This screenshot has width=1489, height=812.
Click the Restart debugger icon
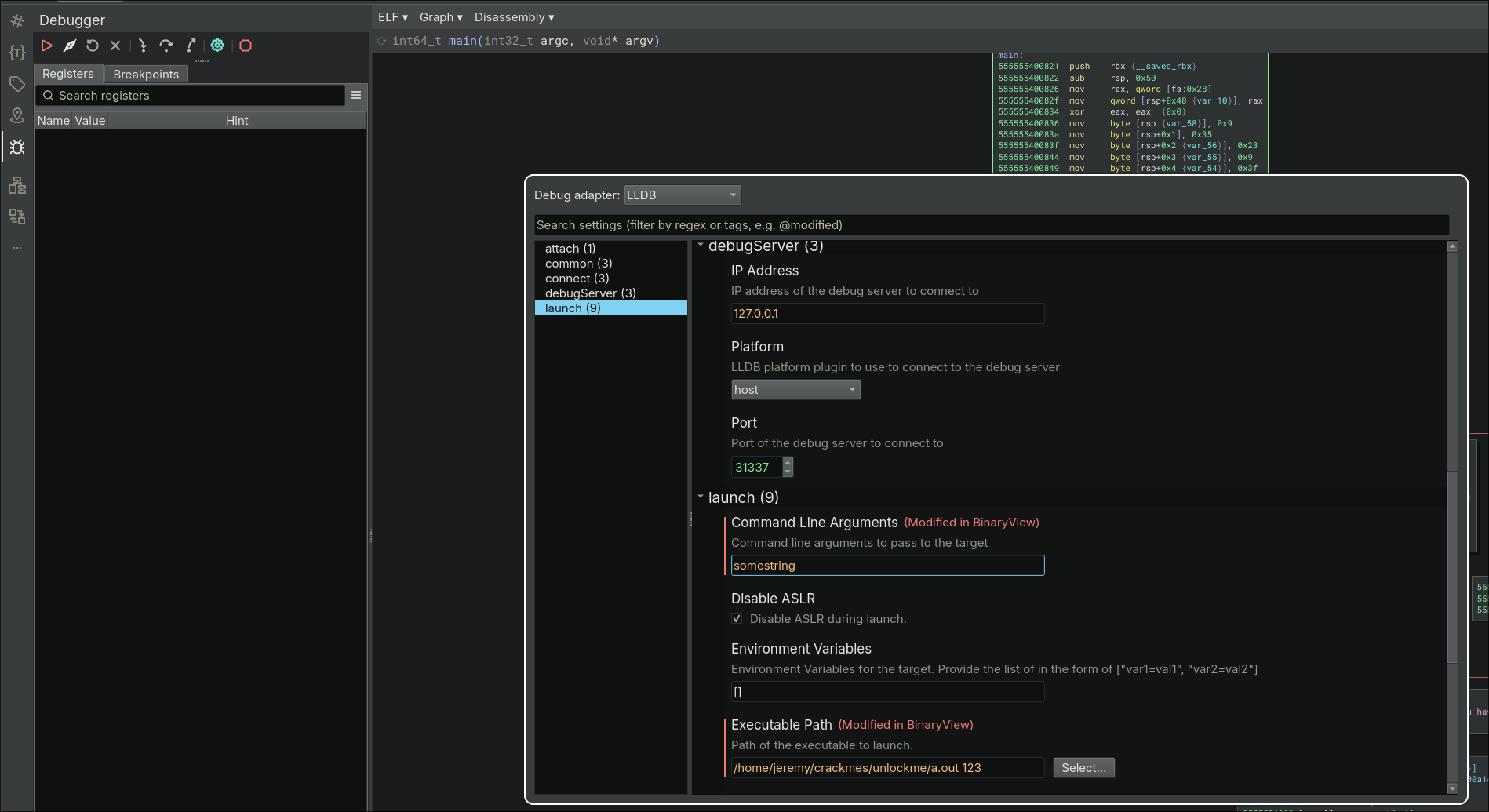click(x=93, y=46)
